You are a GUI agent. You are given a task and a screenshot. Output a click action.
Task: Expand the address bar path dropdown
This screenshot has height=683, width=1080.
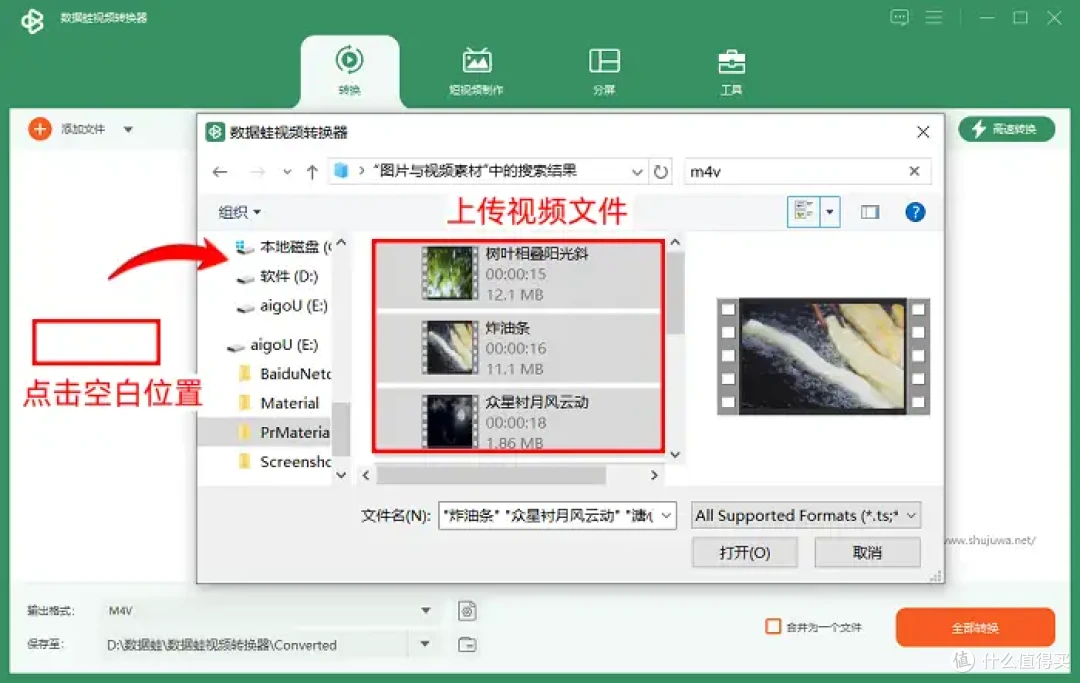pos(637,172)
